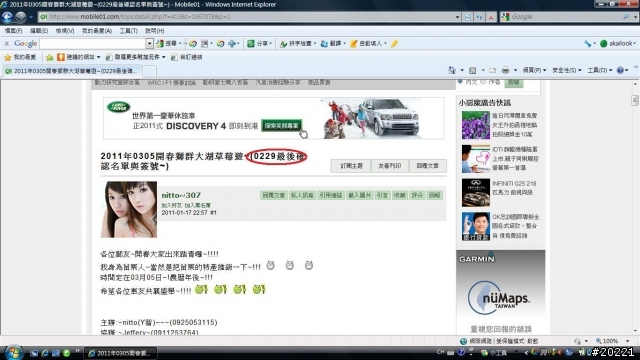
Task: Click the blue Help question mark icon
Action: click(620, 70)
